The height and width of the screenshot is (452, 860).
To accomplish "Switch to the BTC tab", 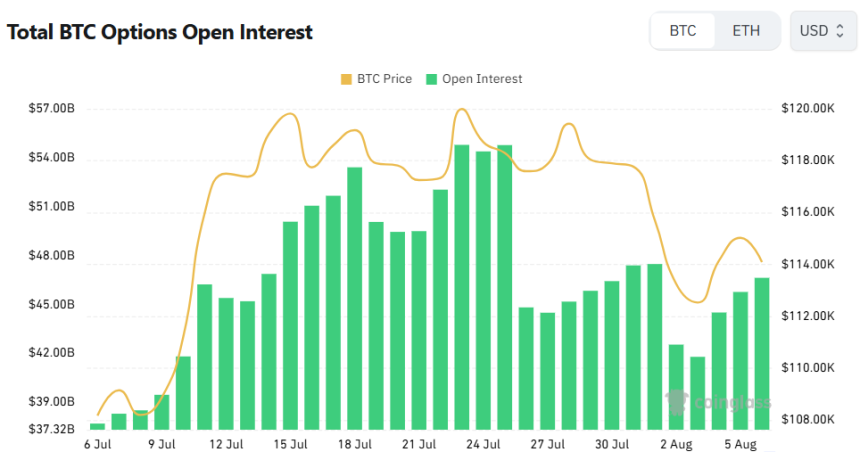I will pos(683,30).
